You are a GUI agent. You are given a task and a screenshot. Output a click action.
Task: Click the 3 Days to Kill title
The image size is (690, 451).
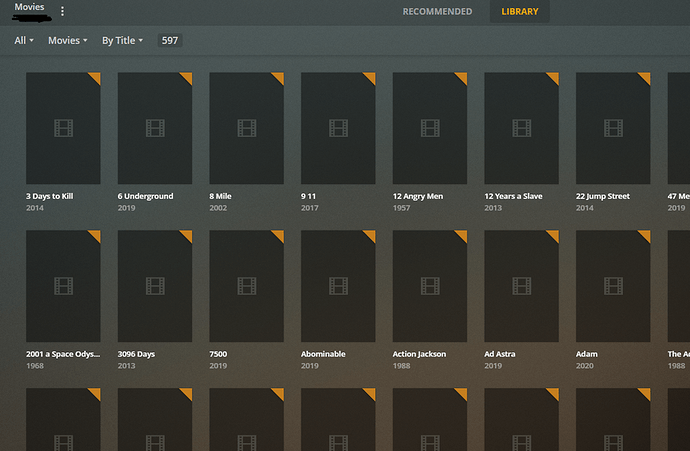click(50, 196)
